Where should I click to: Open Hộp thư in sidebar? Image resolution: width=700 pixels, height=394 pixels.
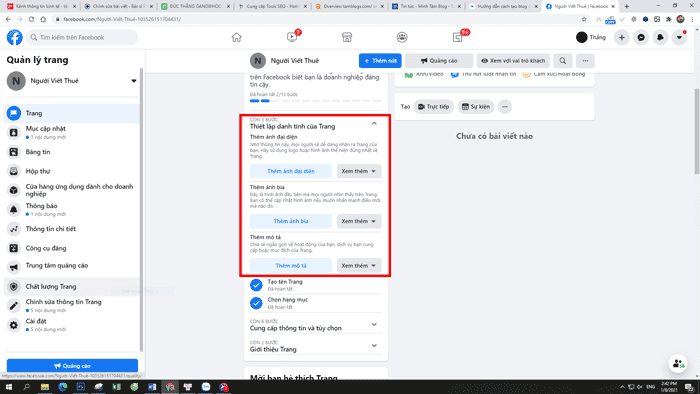click(71, 171)
